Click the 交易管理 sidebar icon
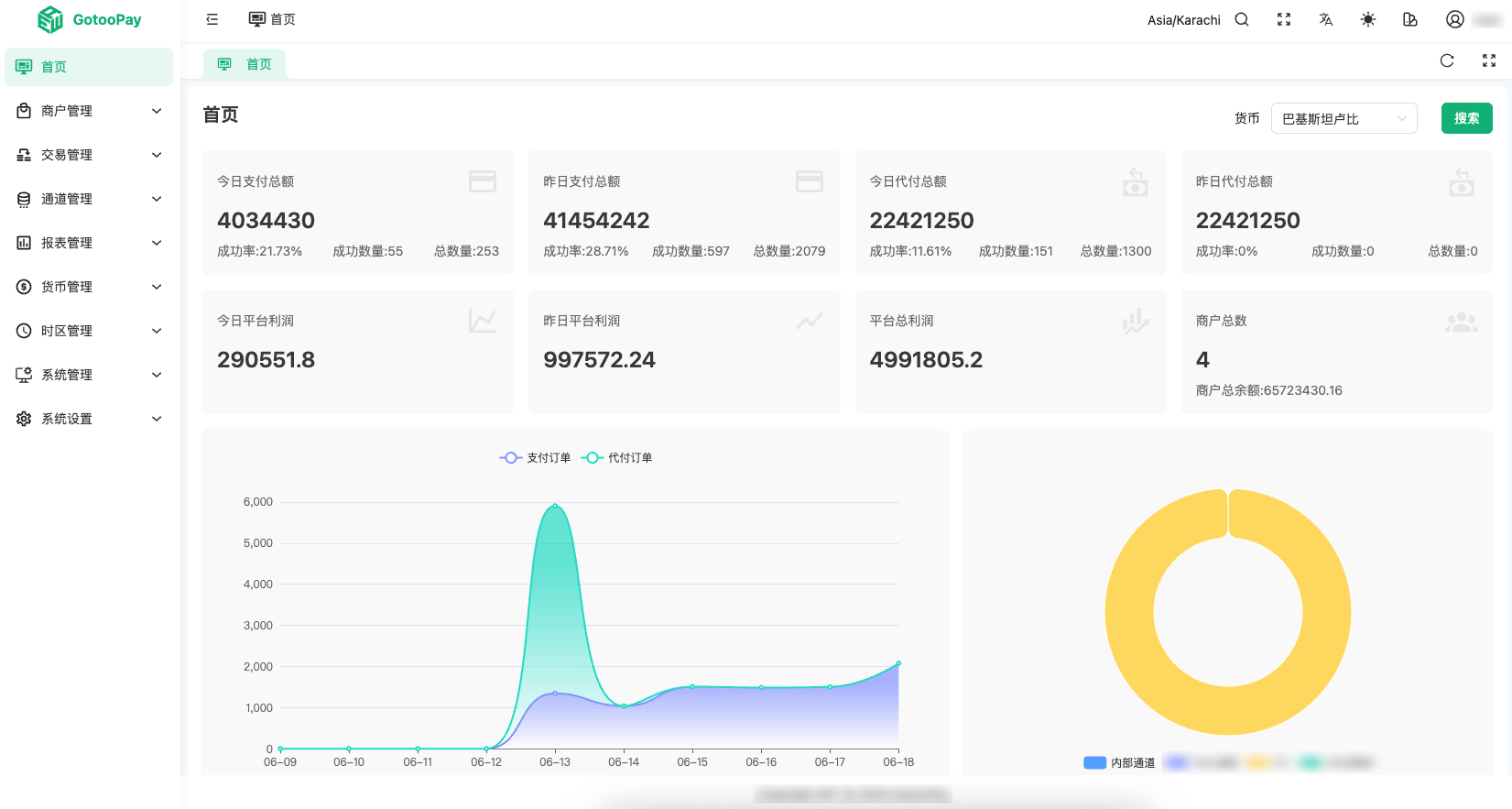Viewport: 1512px width, 809px height. coord(24,155)
